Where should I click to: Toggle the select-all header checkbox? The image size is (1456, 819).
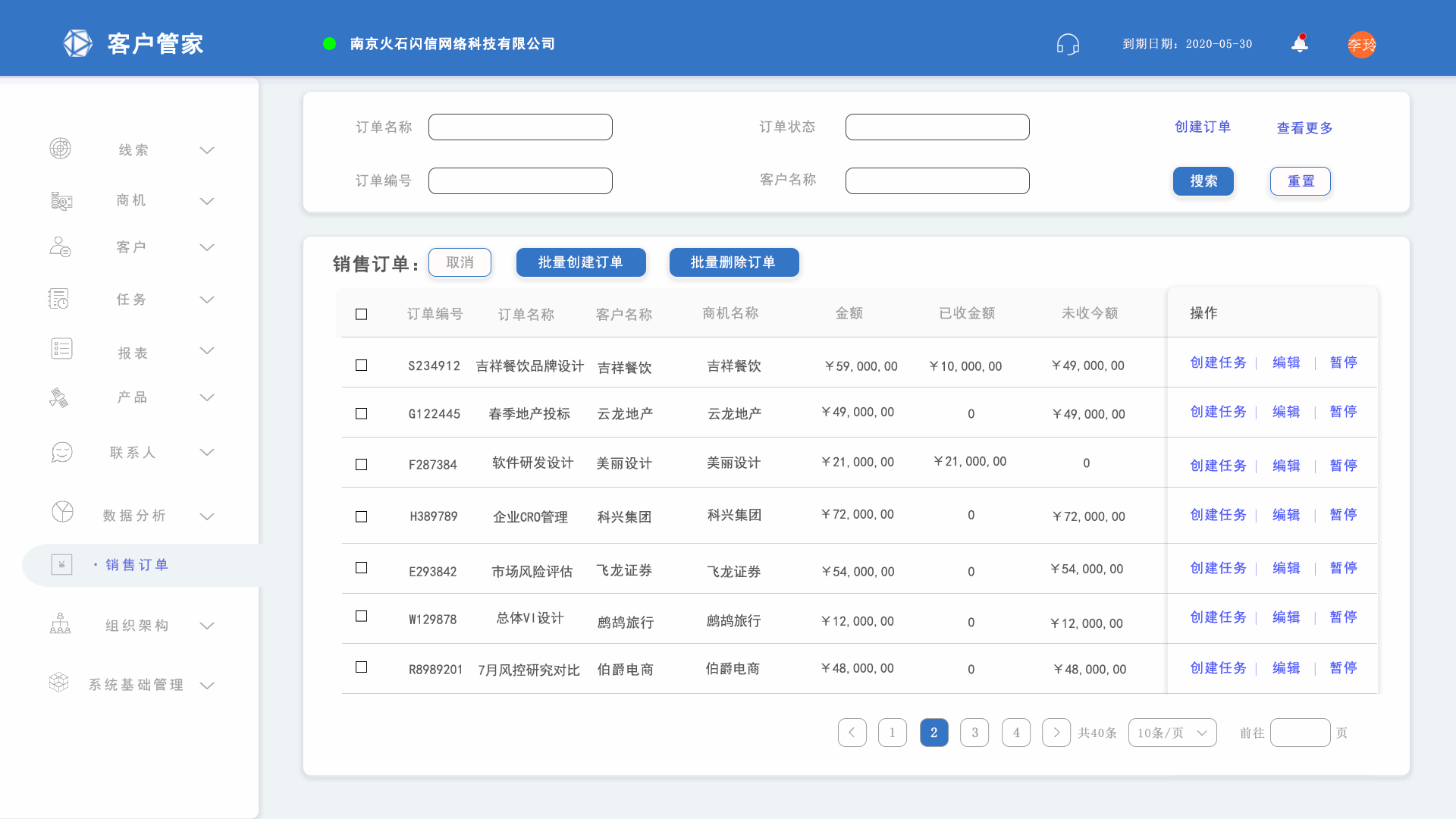tap(362, 315)
